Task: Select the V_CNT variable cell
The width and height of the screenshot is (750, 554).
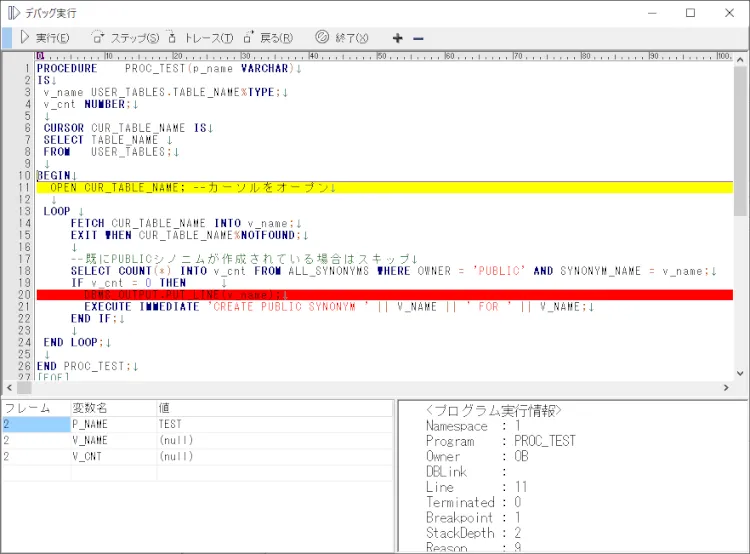Action: tap(114, 456)
